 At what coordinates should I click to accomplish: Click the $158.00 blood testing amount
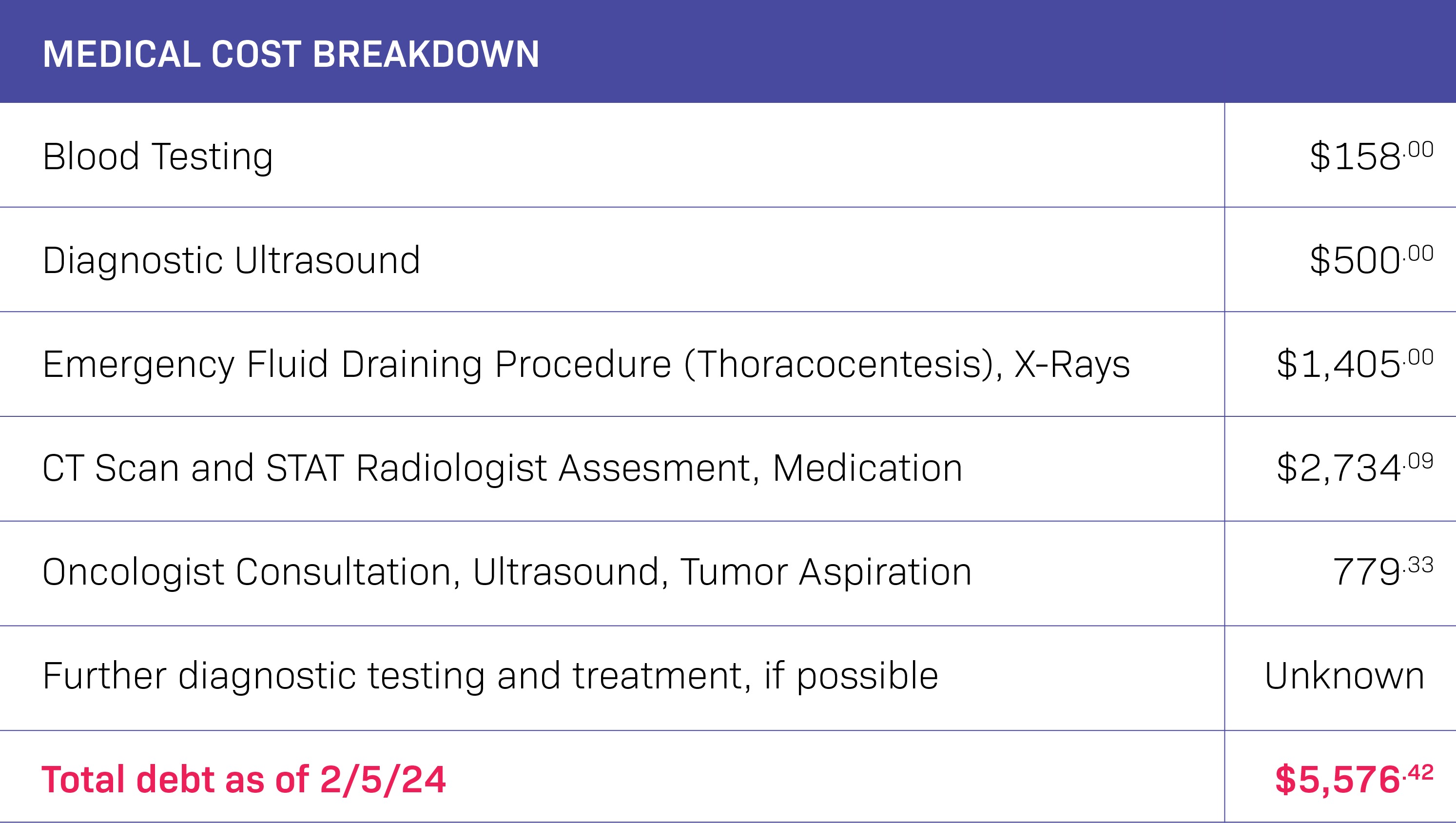coord(1371,156)
